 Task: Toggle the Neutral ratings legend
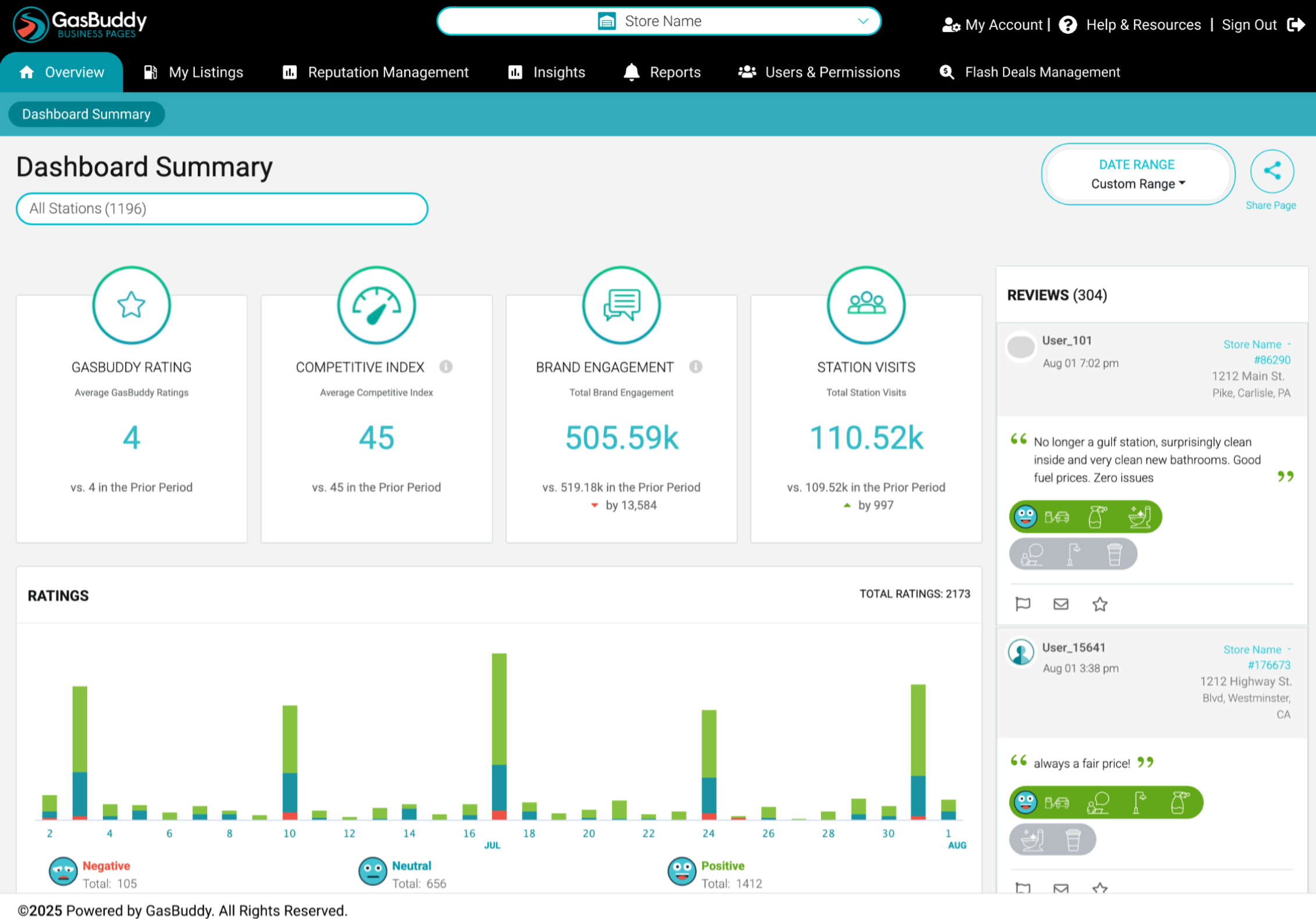click(x=411, y=866)
